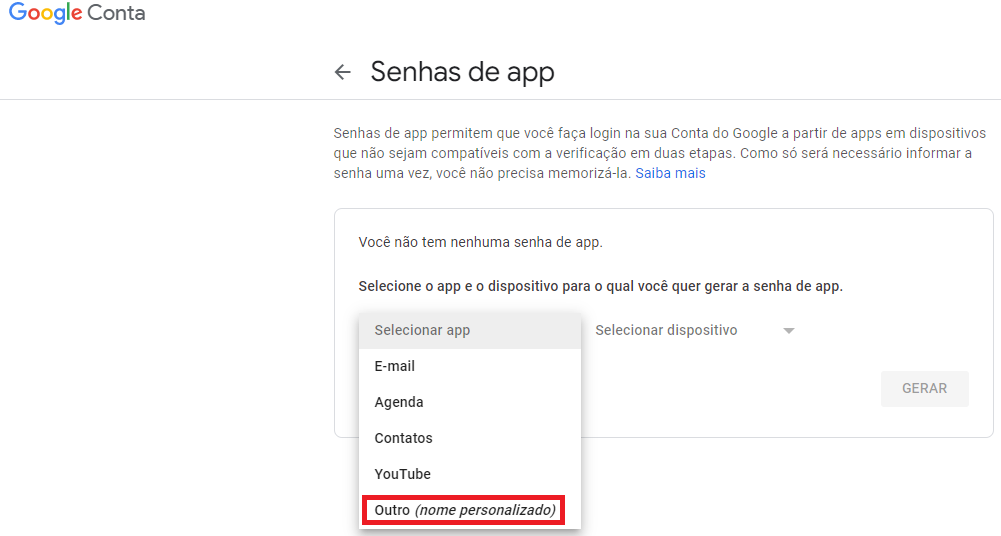Choose Agenda from the app list
This screenshot has width=1001, height=536.
[470, 402]
